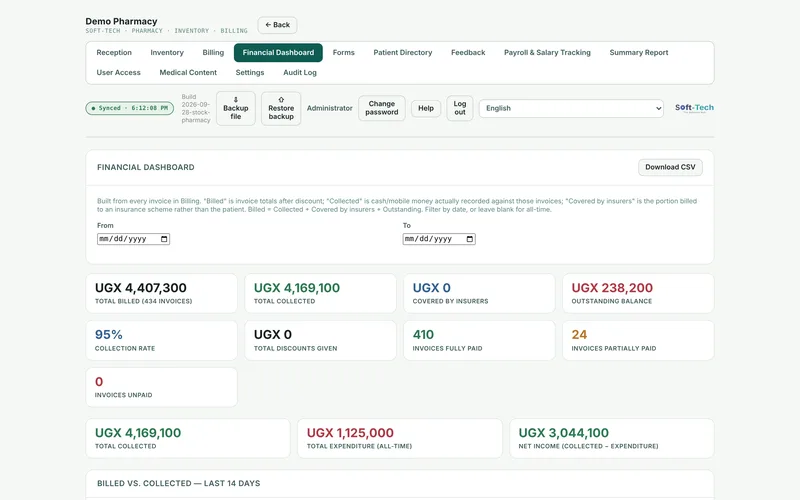Image resolution: width=800 pixels, height=500 pixels.
Task: Click the Billed vs. Collected section heading
Action: coord(179,483)
